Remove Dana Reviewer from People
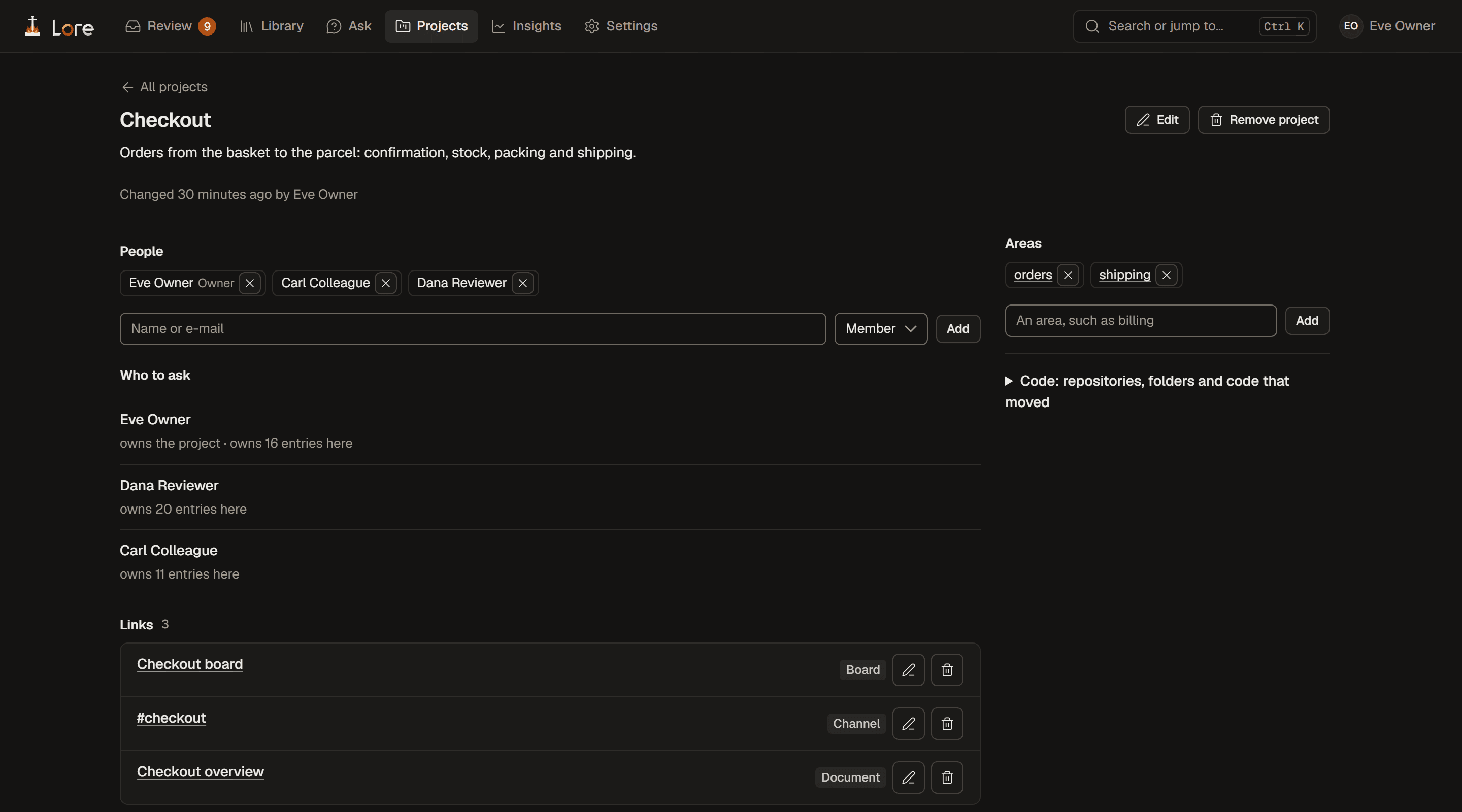The width and height of the screenshot is (1462, 812). (523, 283)
